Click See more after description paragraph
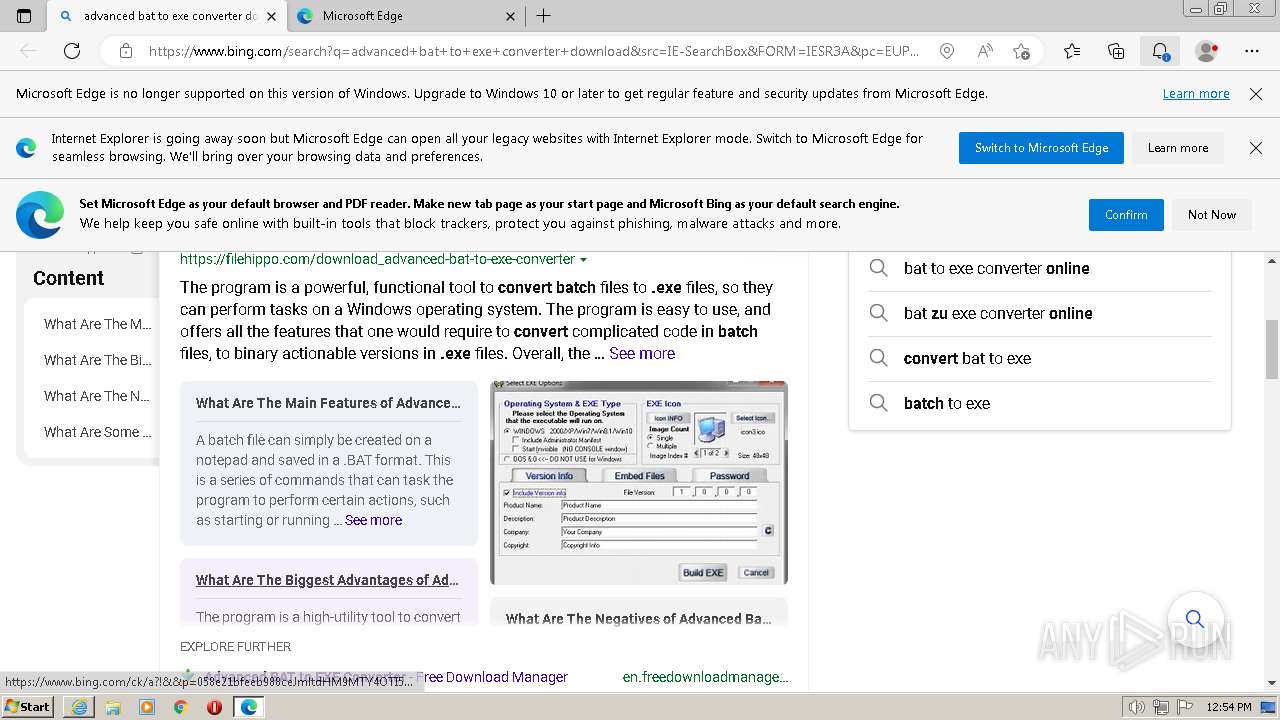The width and height of the screenshot is (1280, 720). pyautogui.click(x=642, y=353)
